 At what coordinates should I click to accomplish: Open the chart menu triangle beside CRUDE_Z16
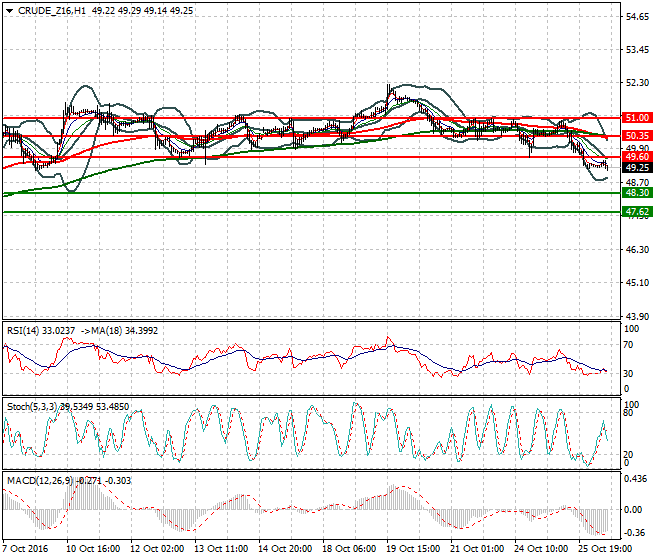tap(9, 11)
